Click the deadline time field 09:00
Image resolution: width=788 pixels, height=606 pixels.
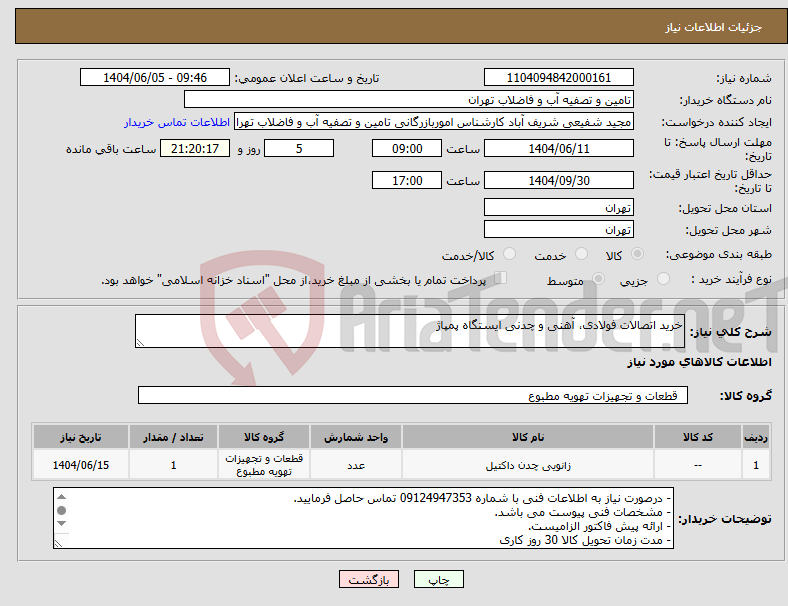pyautogui.click(x=407, y=149)
